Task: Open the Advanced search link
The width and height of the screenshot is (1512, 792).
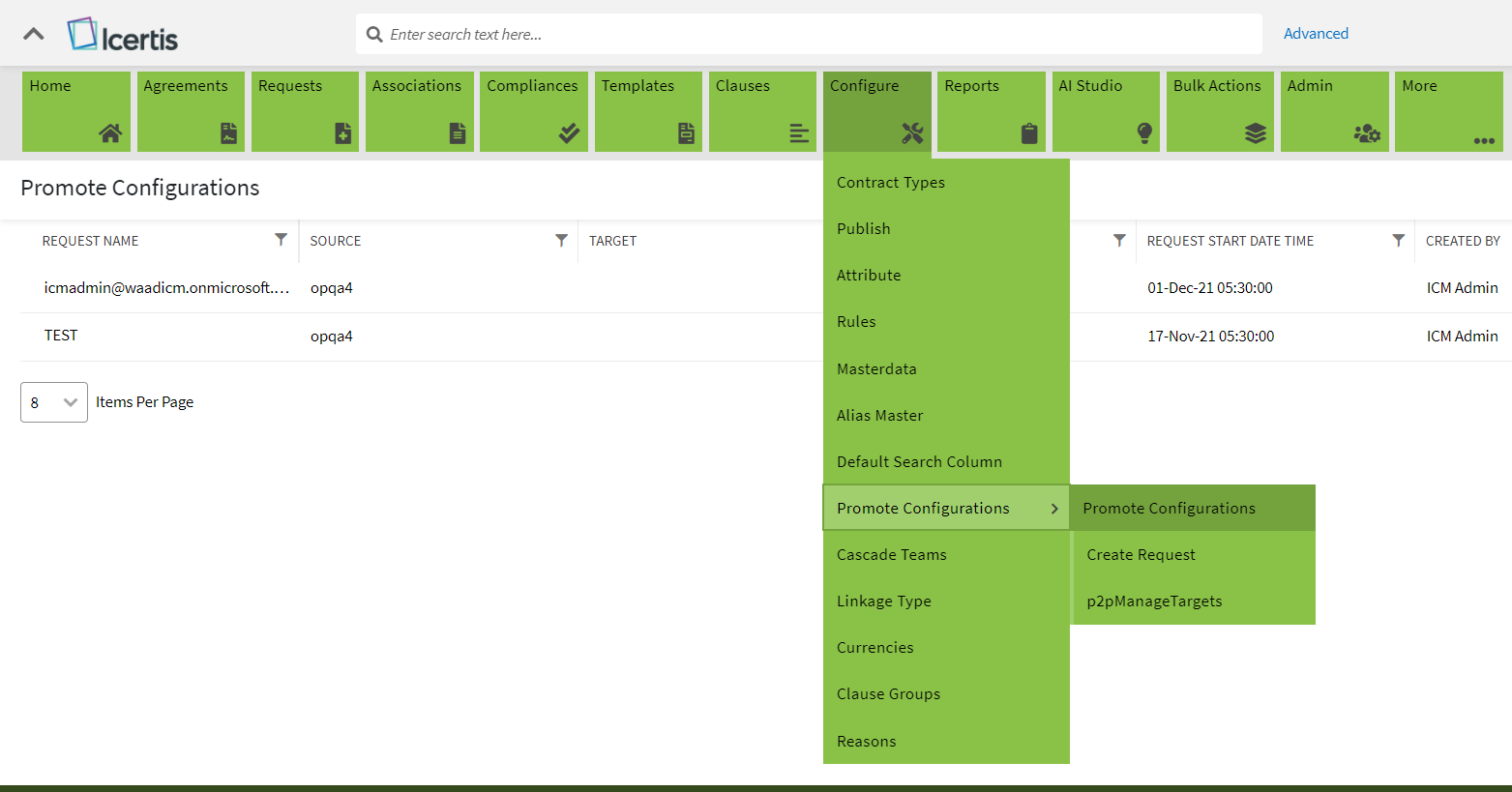Action: [1315, 34]
